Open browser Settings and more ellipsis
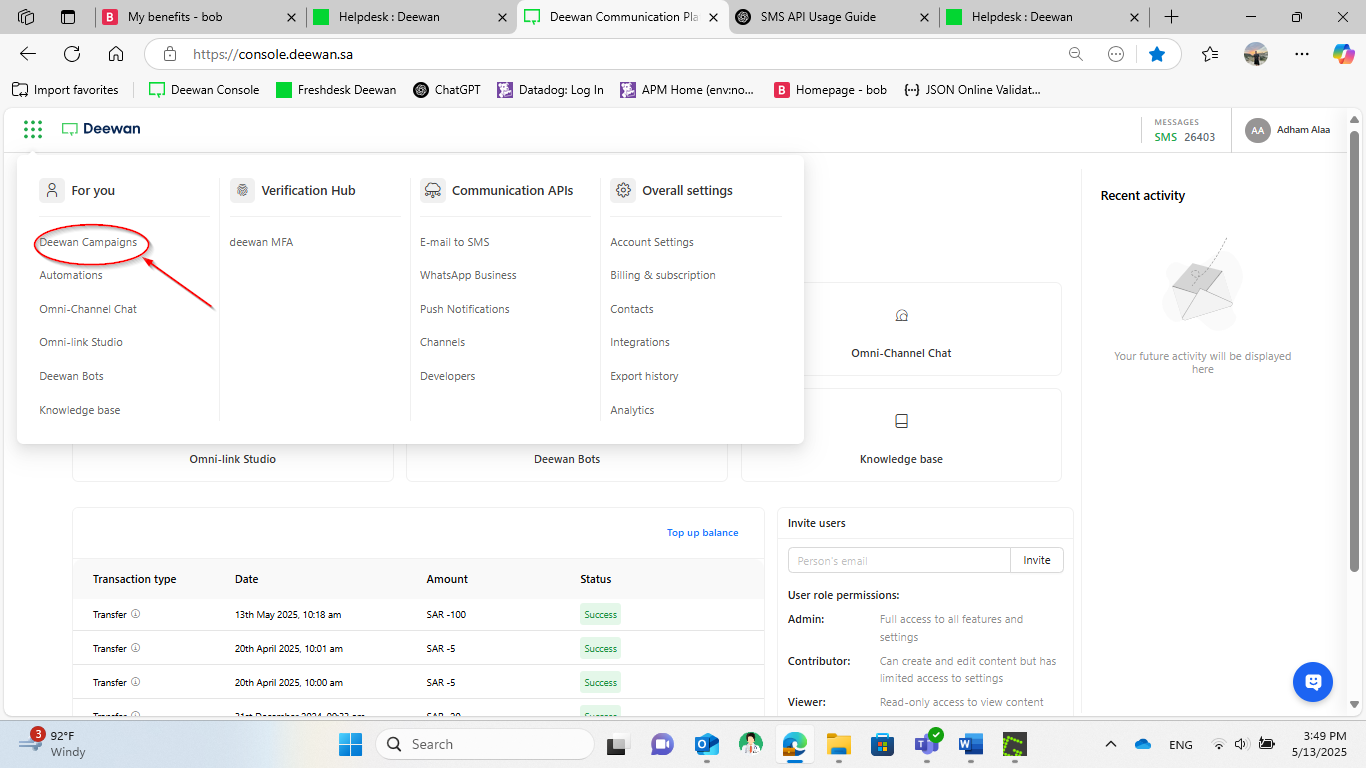Image resolution: width=1366 pixels, height=768 pixels. tap(1302, 54)
